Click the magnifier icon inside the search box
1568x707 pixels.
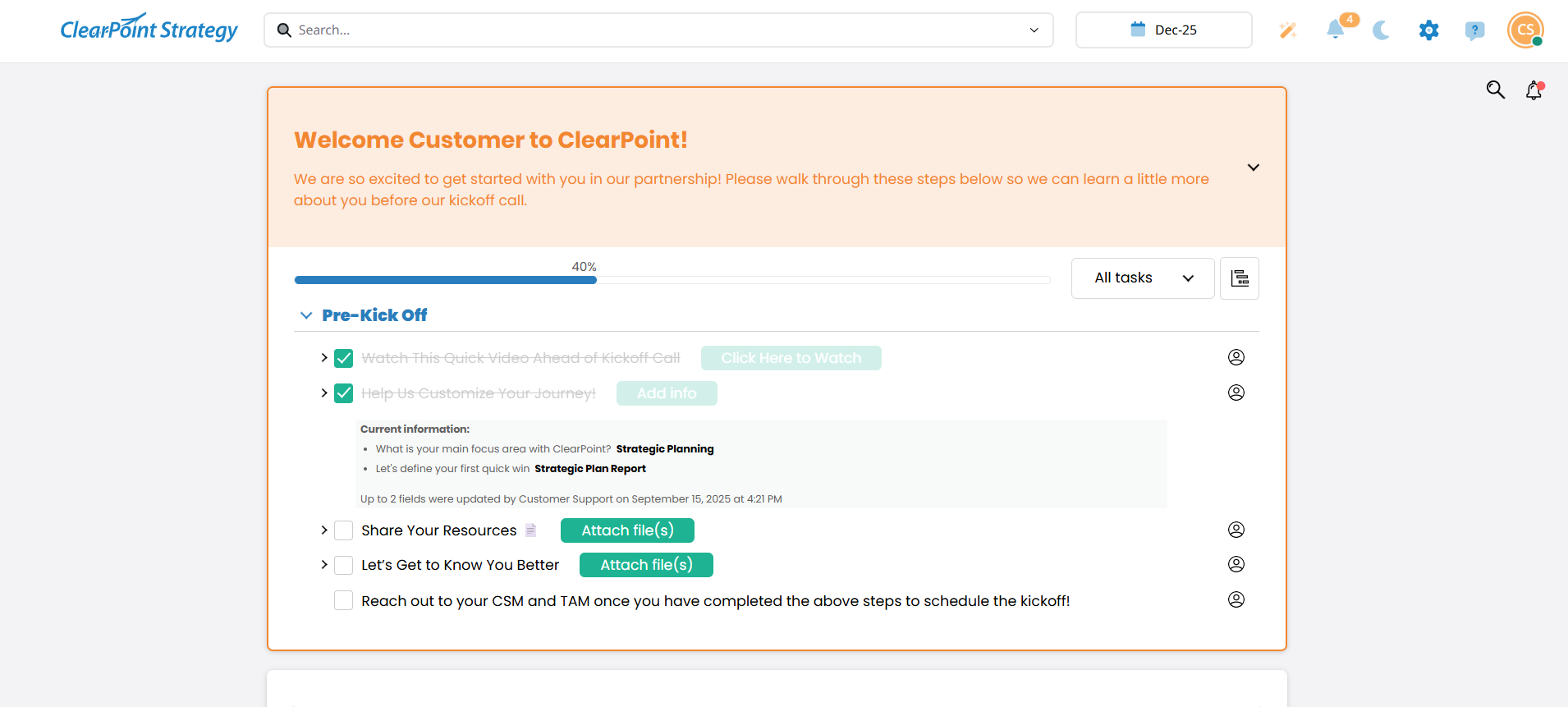(x=285, y=30)
